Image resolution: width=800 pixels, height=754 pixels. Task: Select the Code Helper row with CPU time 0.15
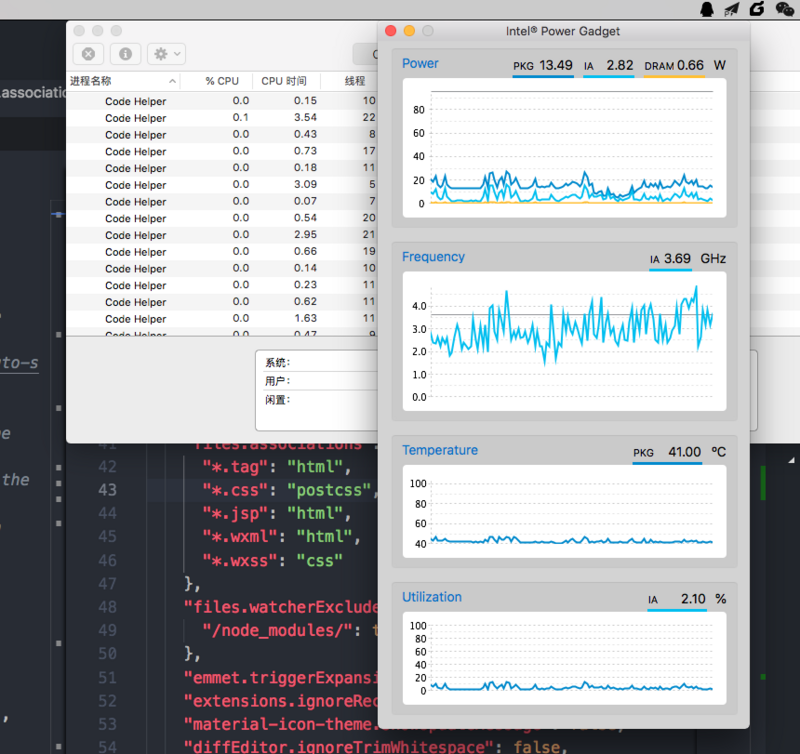(222, 101)
